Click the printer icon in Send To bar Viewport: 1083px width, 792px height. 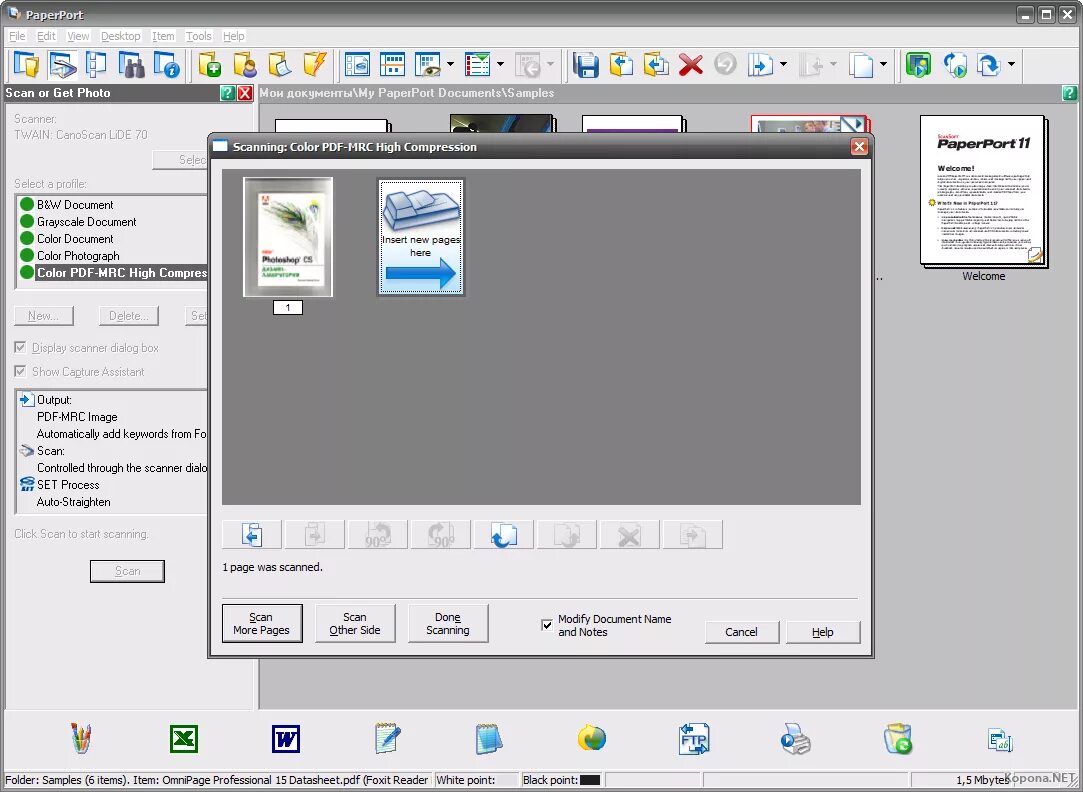tap(796, 740)
